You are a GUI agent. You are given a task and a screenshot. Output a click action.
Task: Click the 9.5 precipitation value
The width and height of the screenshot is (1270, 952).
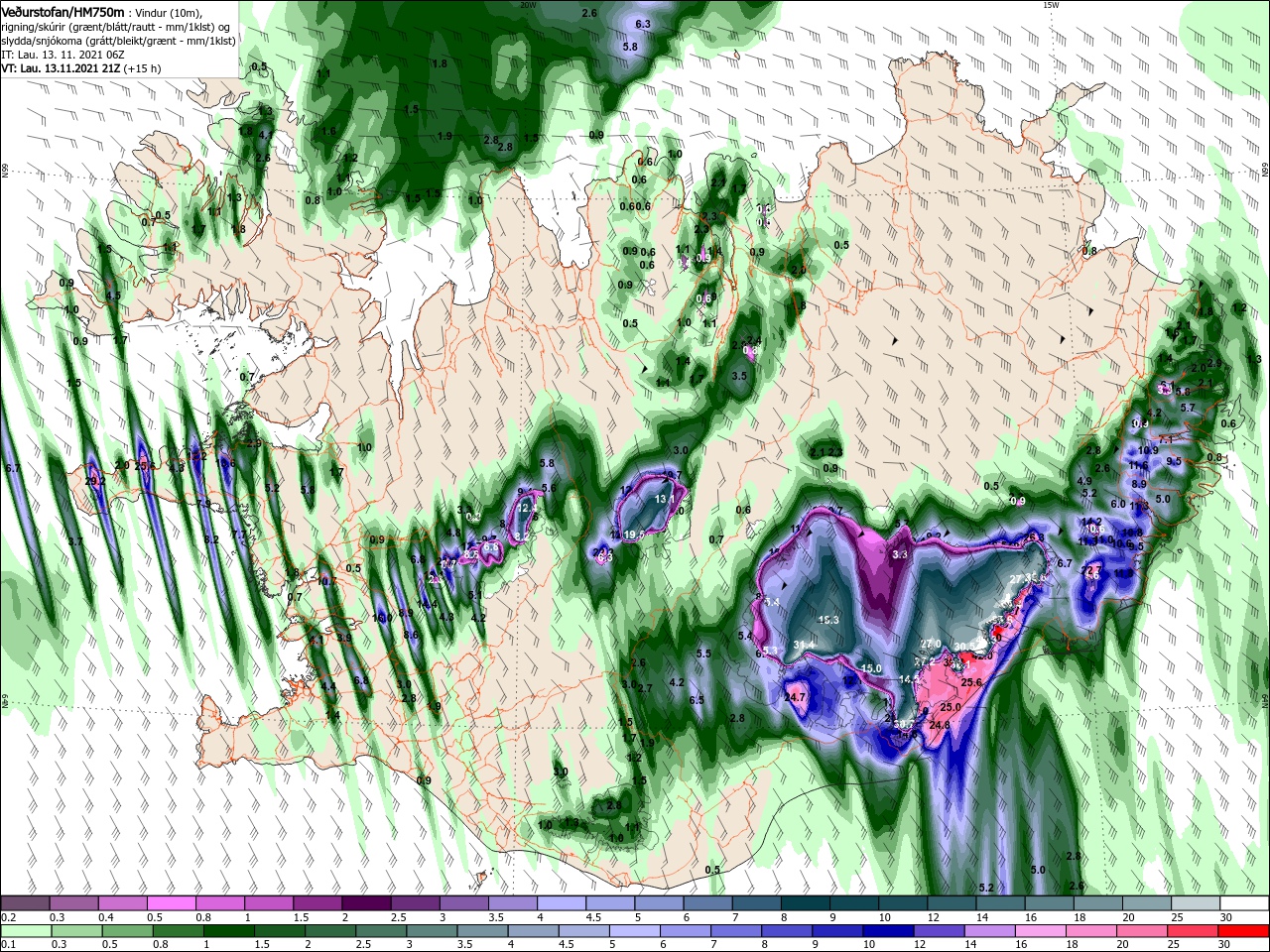1174,461
